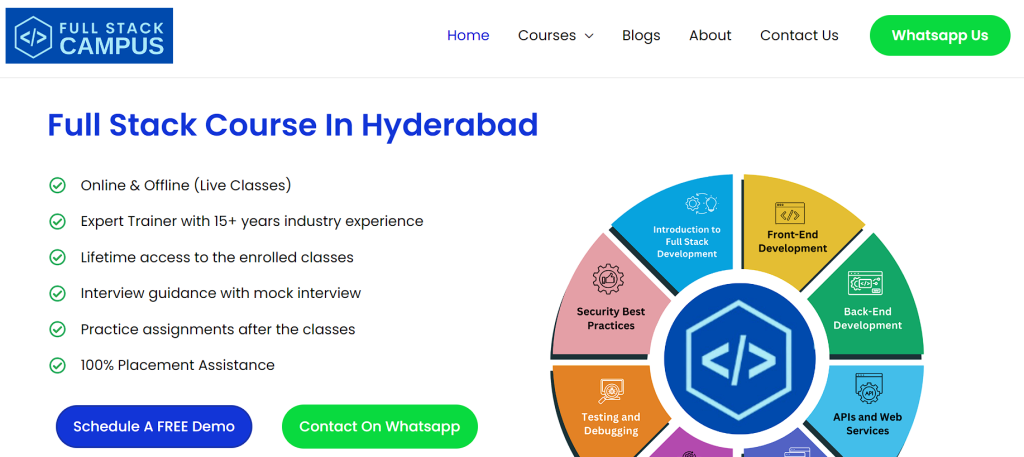Expand the Courses dropdown chevron
The height and width of the screenshot is (457, 1024).
[x=589, y=36]
